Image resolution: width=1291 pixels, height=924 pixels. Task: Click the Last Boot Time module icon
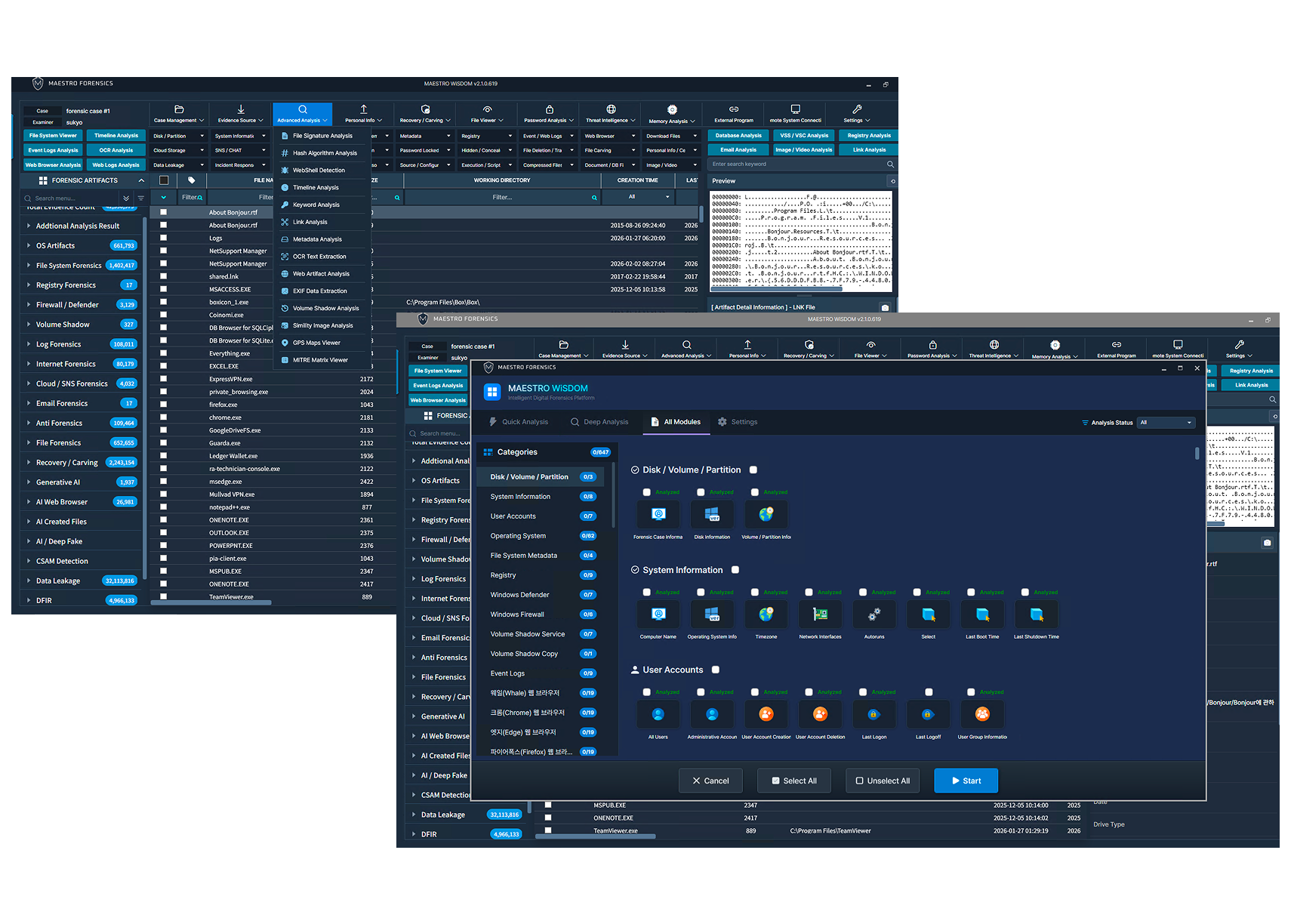pyautogui.click(x=982, y=614)
